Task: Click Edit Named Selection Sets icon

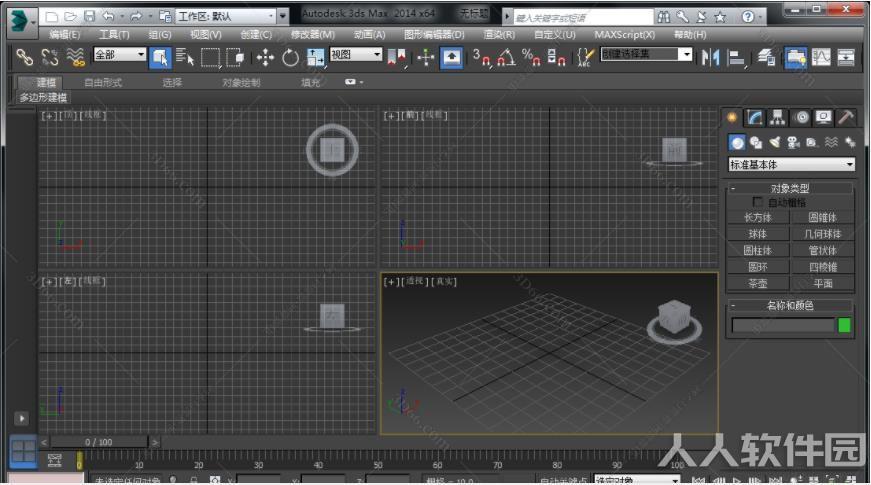Action: click(585, 57)
